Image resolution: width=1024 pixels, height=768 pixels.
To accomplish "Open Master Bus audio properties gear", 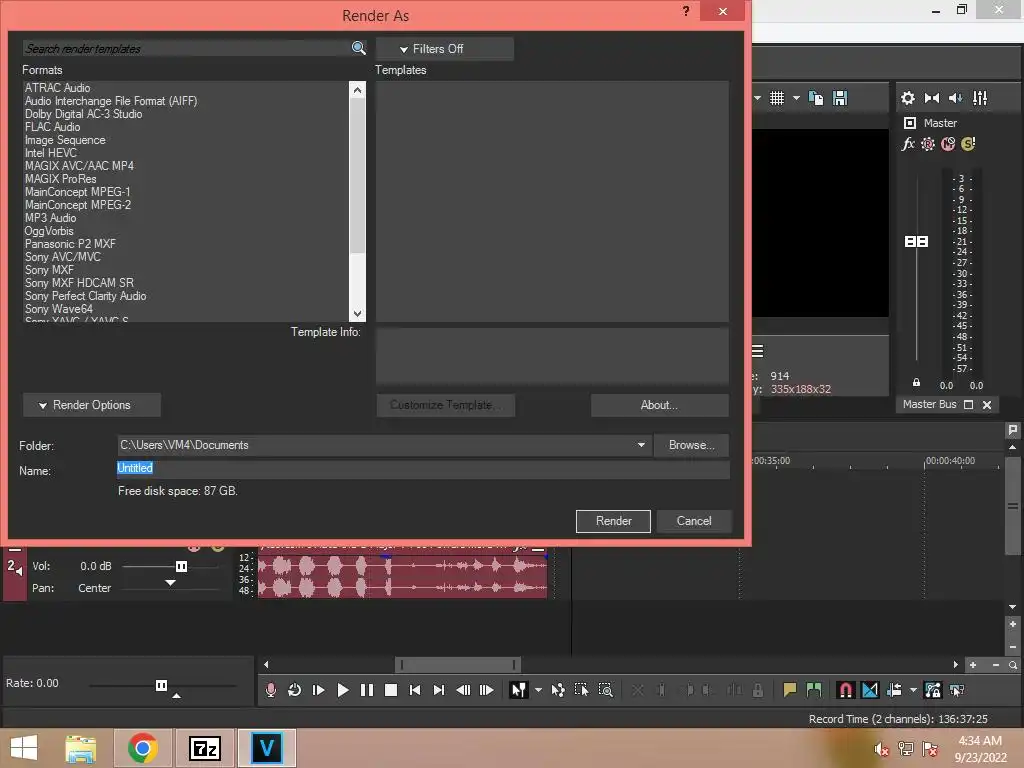I will pyautogui.click(x=908, y=98).
